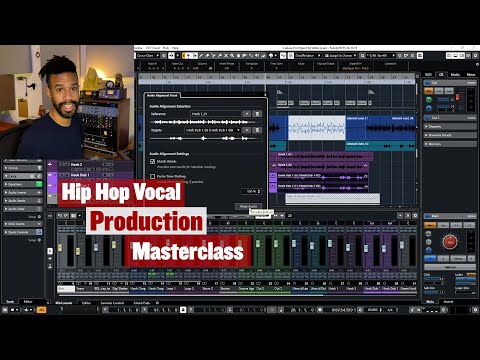Open MixConsole setup gear at right
This screenshot has height=360, width=480.
[x=415, y=216]
